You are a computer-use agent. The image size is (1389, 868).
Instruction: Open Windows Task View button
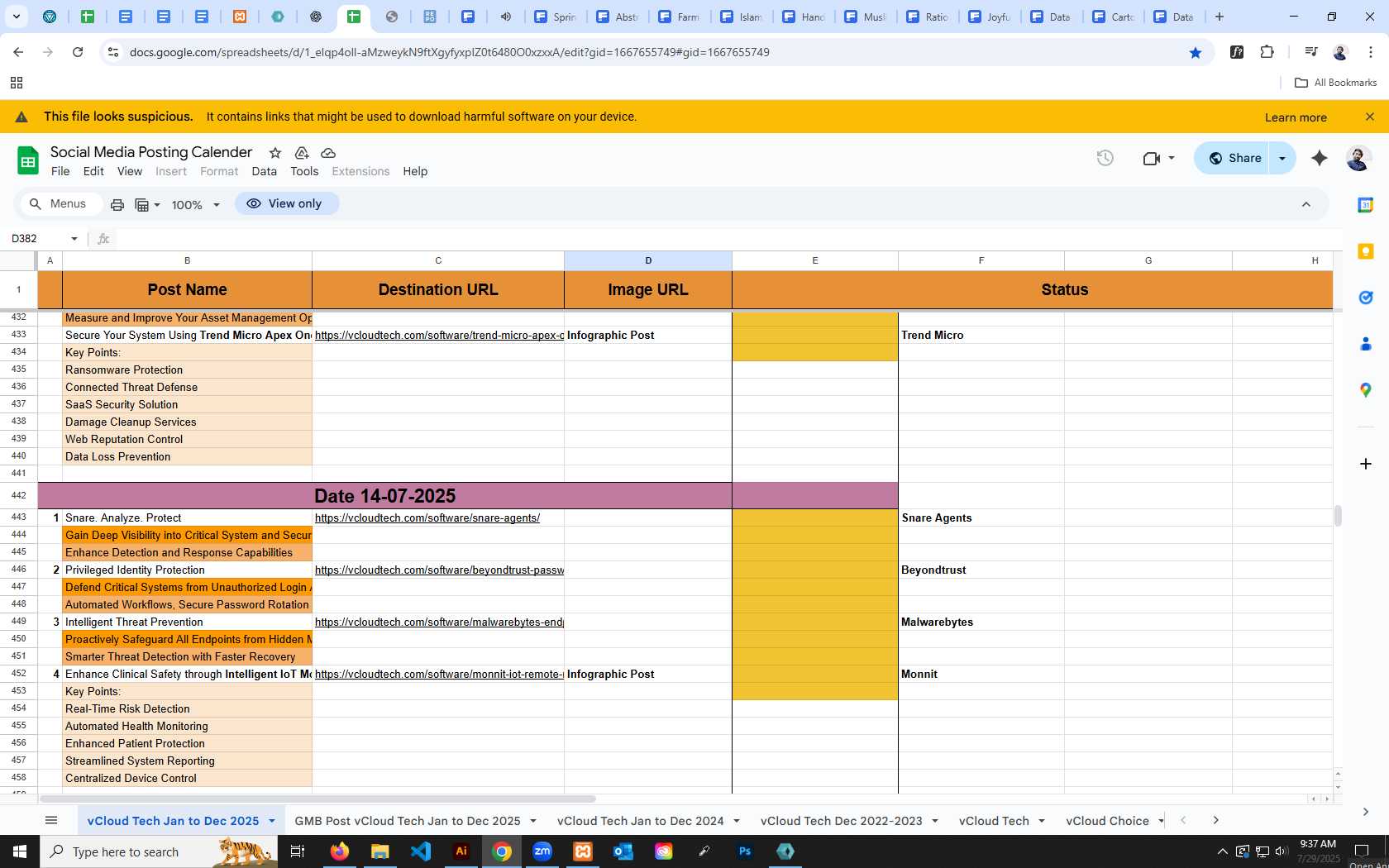[298, 851]
